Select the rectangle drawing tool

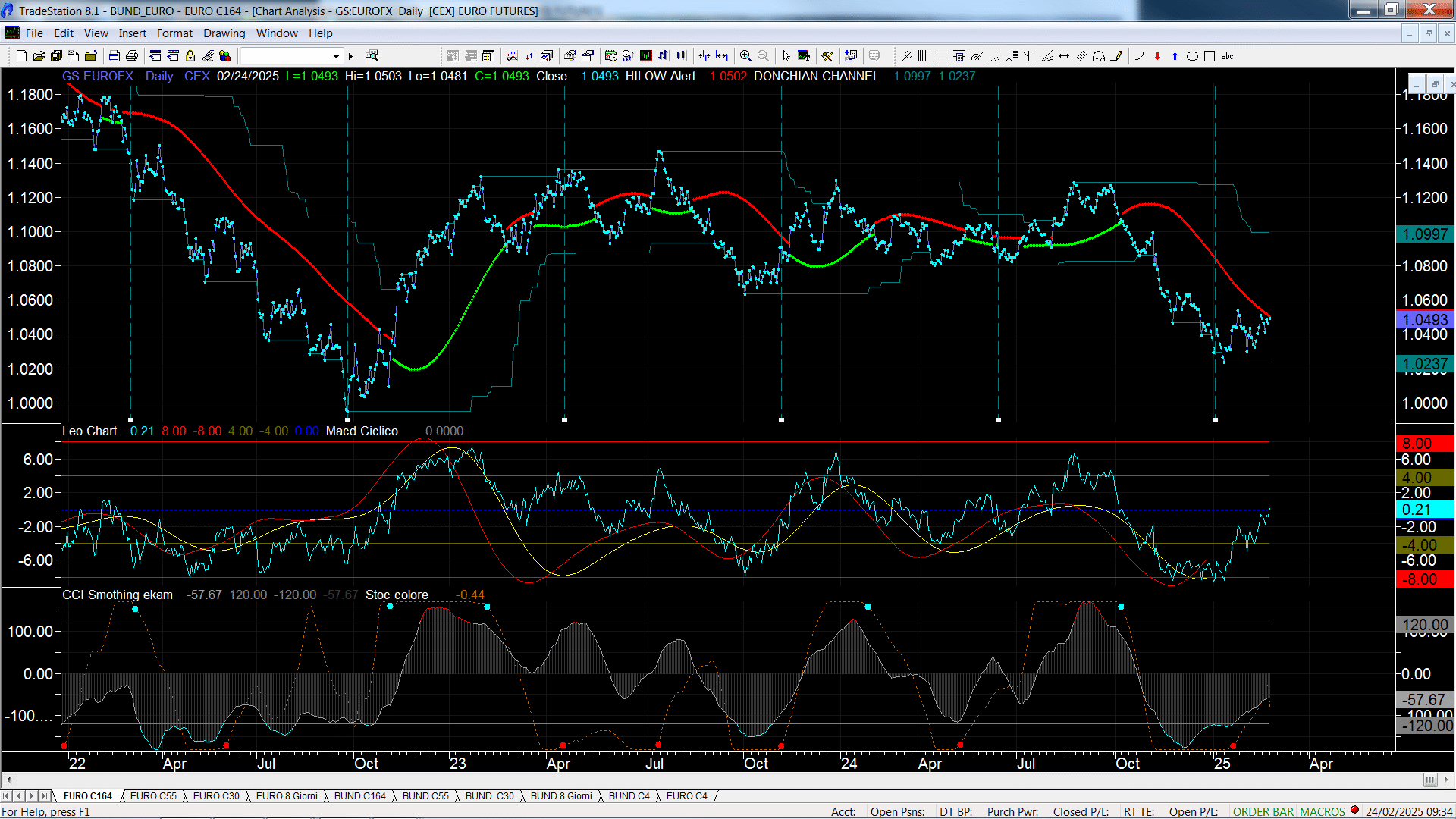(x=1210, y=56)
